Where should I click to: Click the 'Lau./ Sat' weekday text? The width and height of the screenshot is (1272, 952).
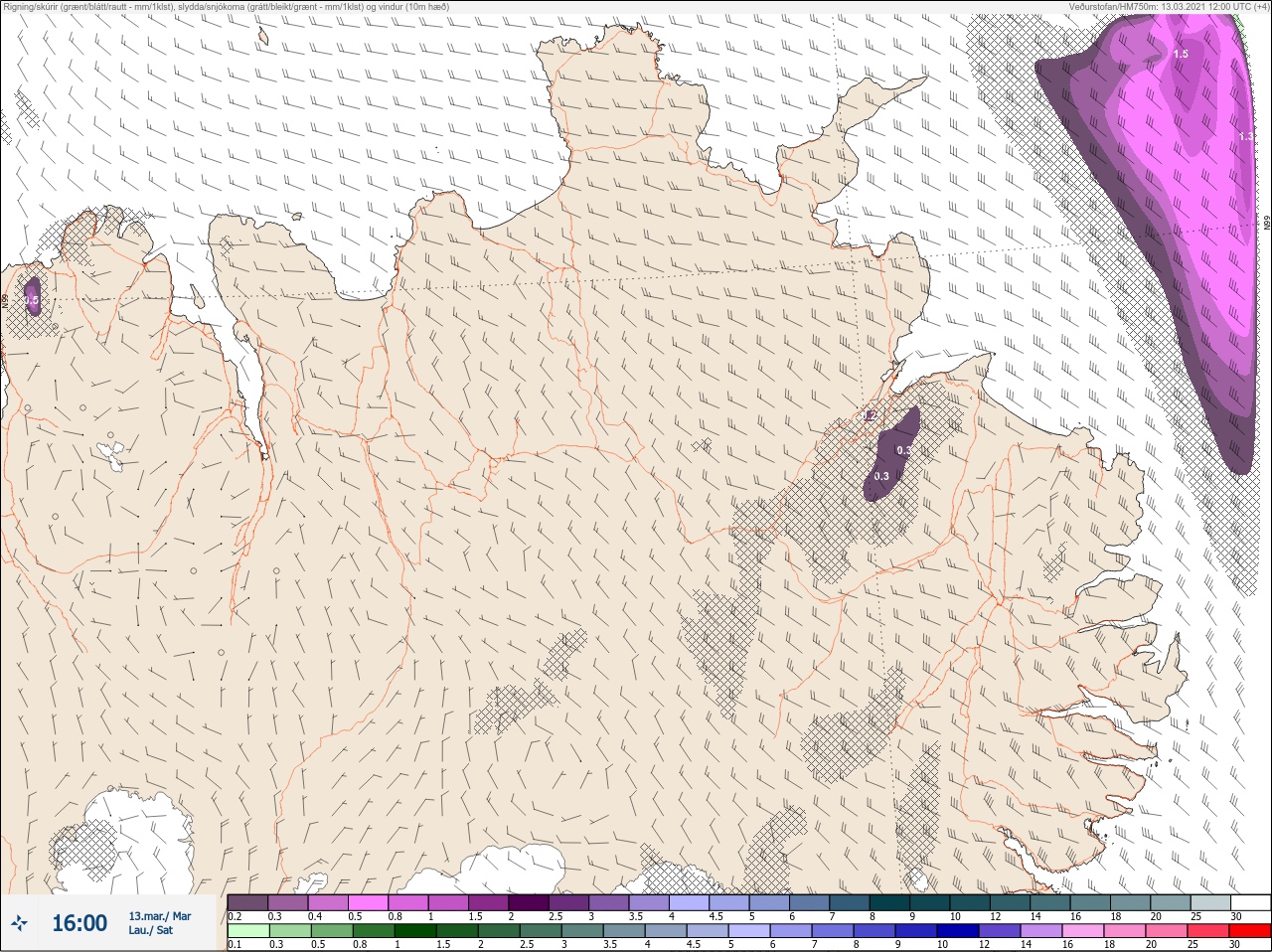point(150,931)
